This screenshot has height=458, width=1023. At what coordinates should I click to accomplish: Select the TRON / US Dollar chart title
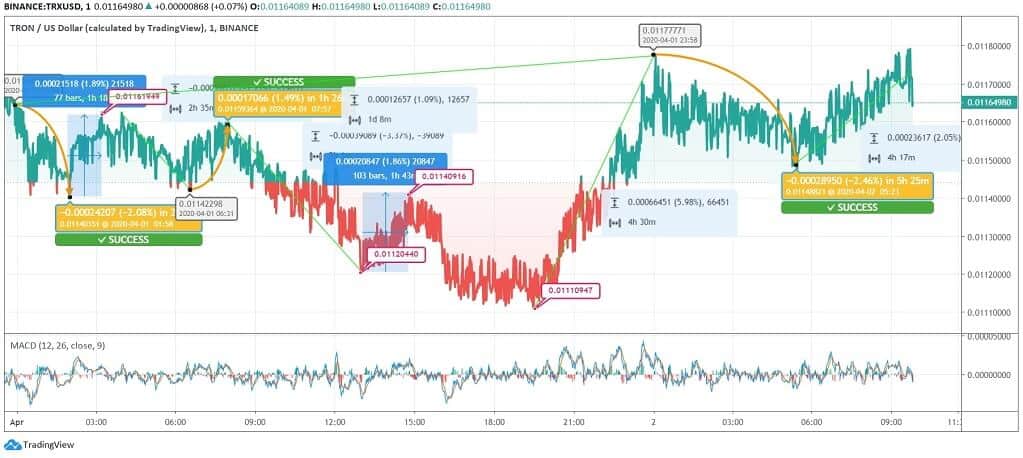coord(134,28)
